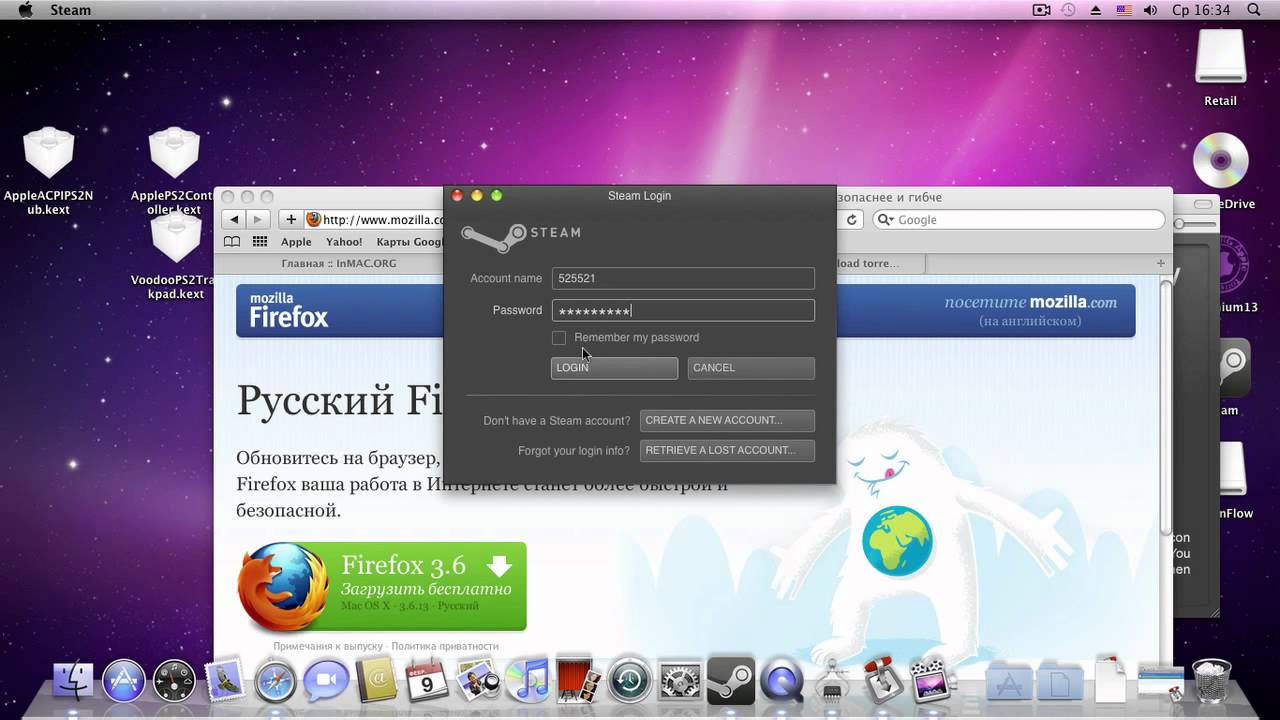Enable Remember my password checkbox
1280x720 pixels.
click(559, 338)
